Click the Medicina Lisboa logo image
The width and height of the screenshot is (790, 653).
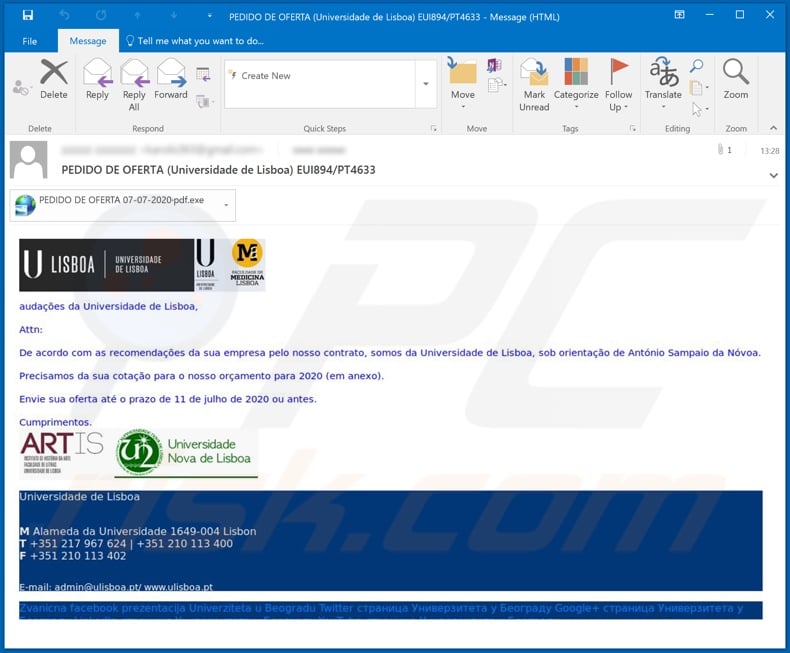click(x=247, y=265)
